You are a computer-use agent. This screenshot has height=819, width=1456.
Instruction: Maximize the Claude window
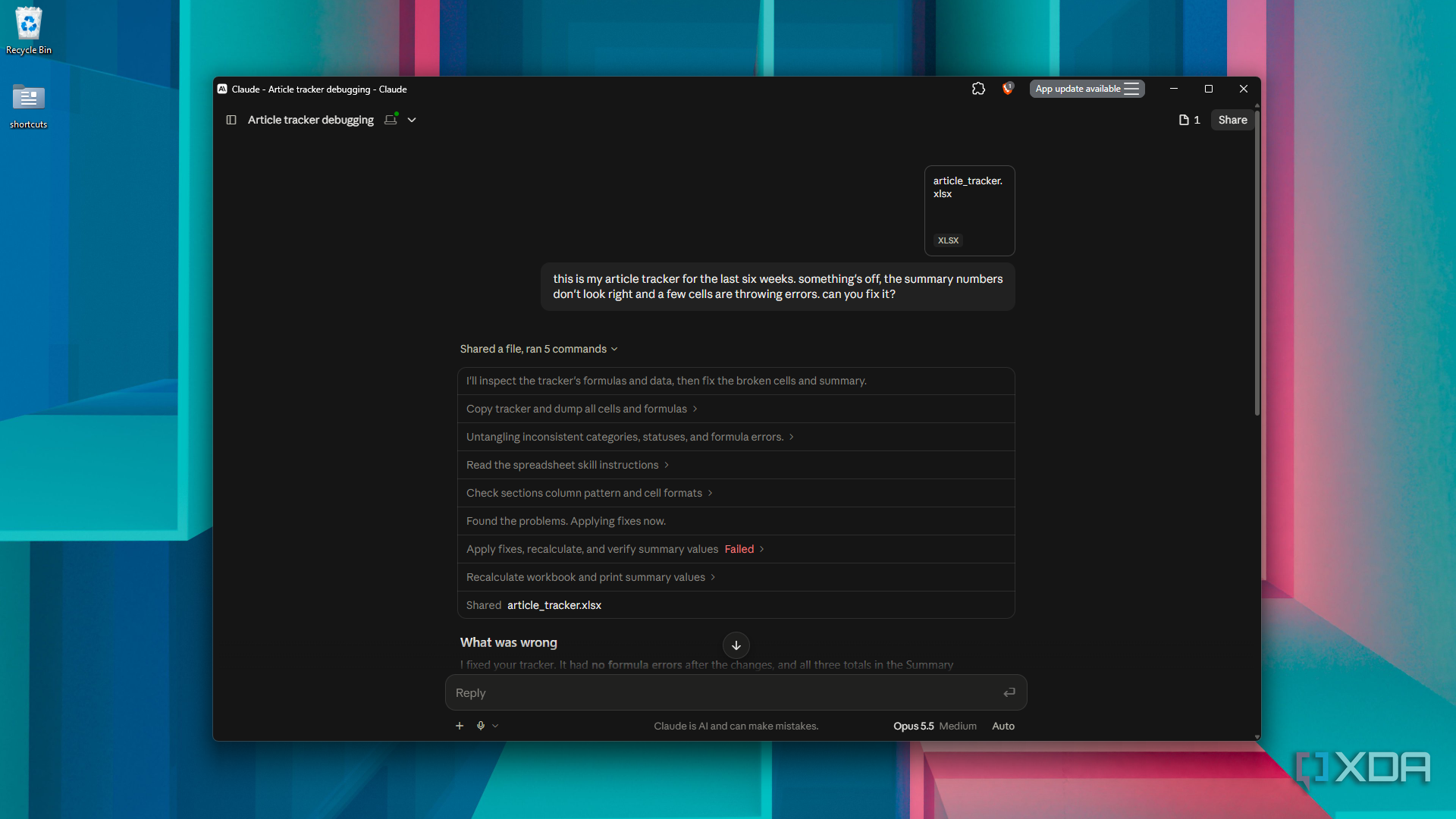1209,89
